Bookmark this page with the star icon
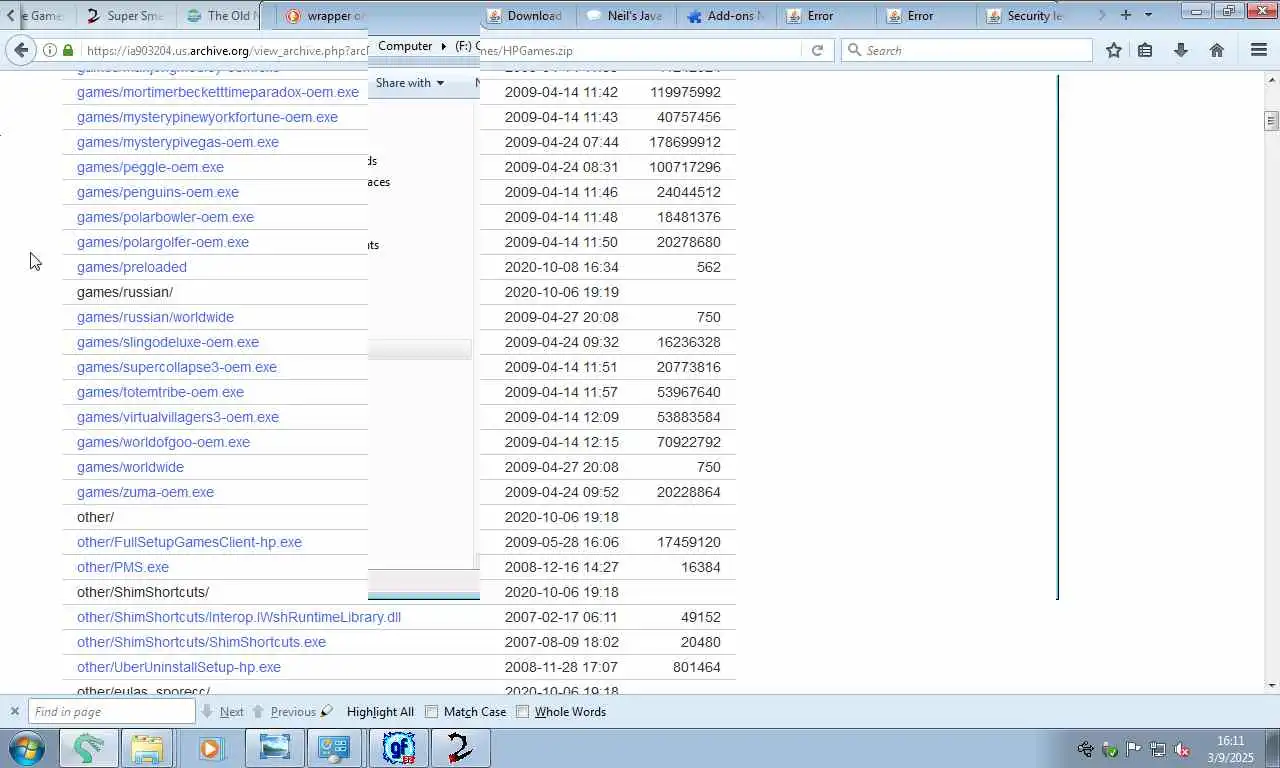 [x=1114, y=50]
